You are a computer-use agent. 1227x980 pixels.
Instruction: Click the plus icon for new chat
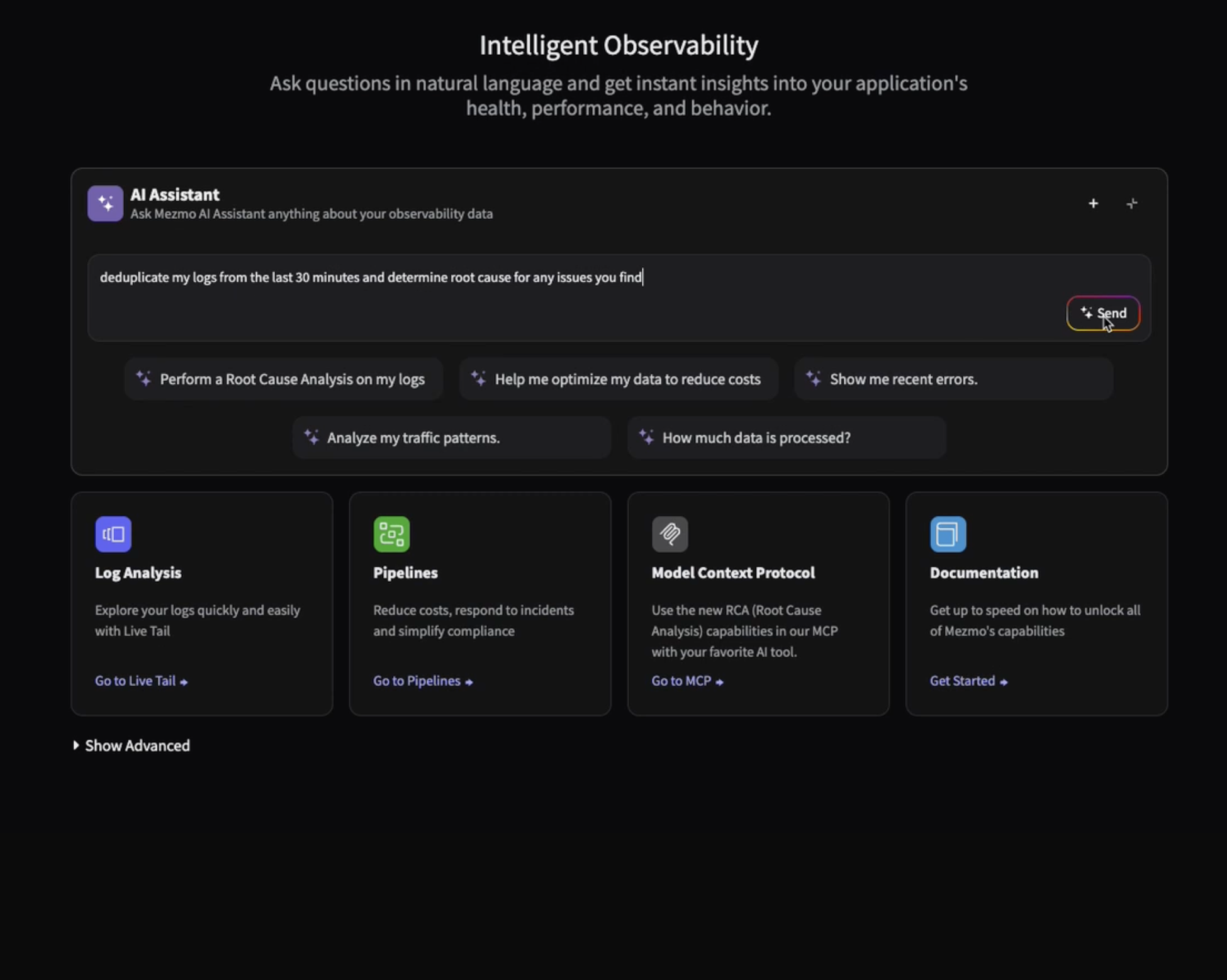(1093, 203)
